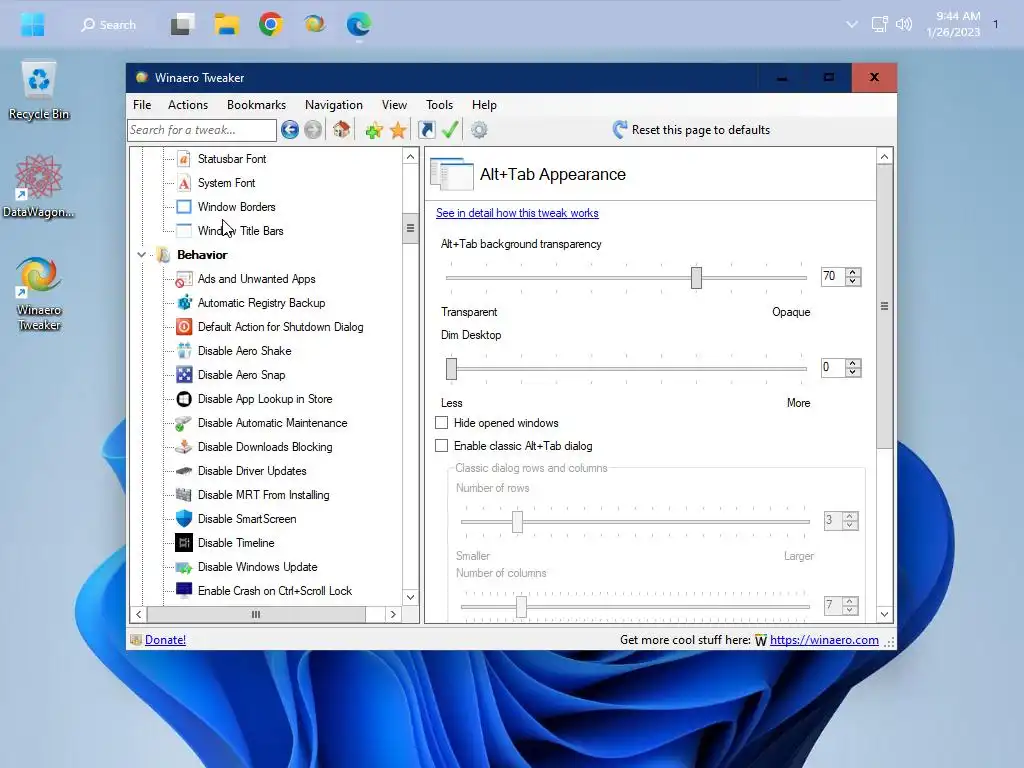Viewport: 1024px width, 768px height.
Task: Click Disable App Lookup in Store icon
Action: pyautogui.click(x=184, y=399)
